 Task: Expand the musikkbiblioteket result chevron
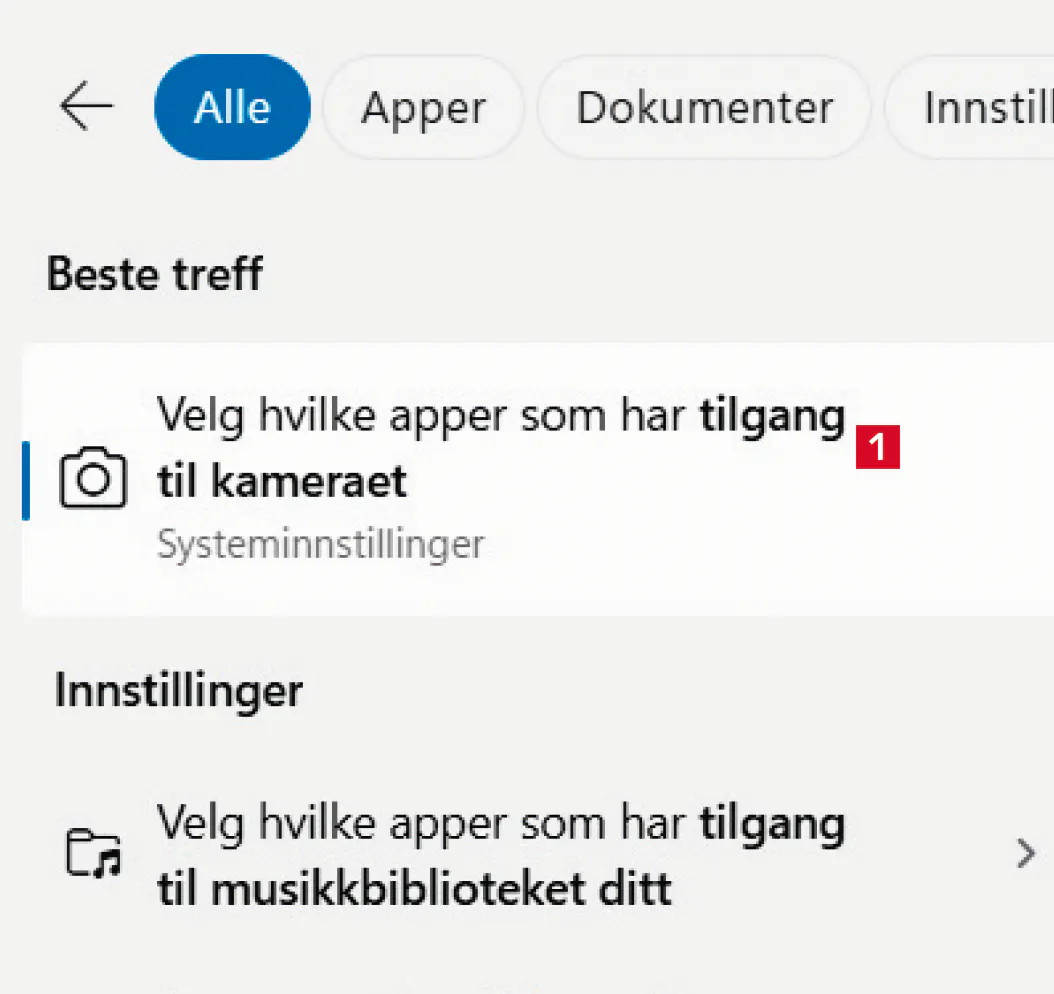tap(1024, 853)
